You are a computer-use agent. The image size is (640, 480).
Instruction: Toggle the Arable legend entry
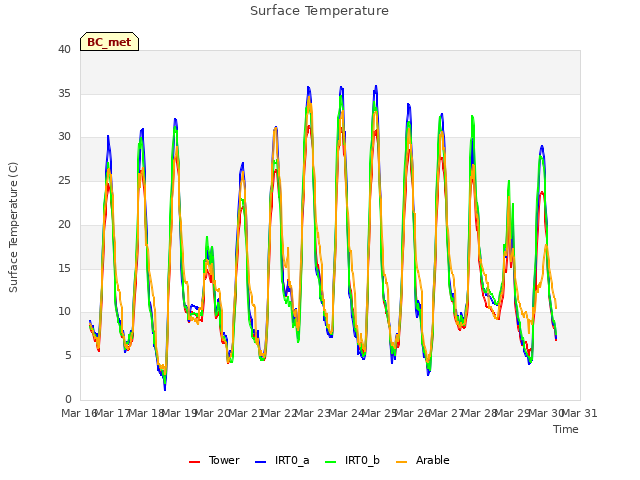point(423,460)
